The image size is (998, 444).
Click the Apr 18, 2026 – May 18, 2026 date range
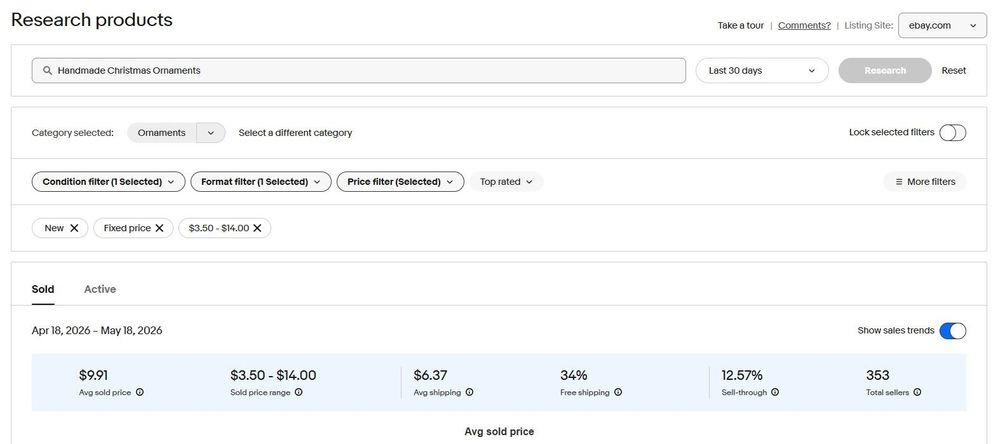tap(97, 331)
